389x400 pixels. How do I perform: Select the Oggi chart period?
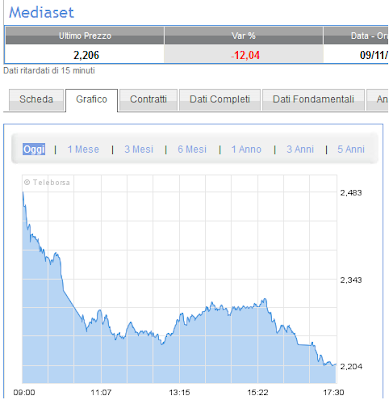click(x=34, y=149)
